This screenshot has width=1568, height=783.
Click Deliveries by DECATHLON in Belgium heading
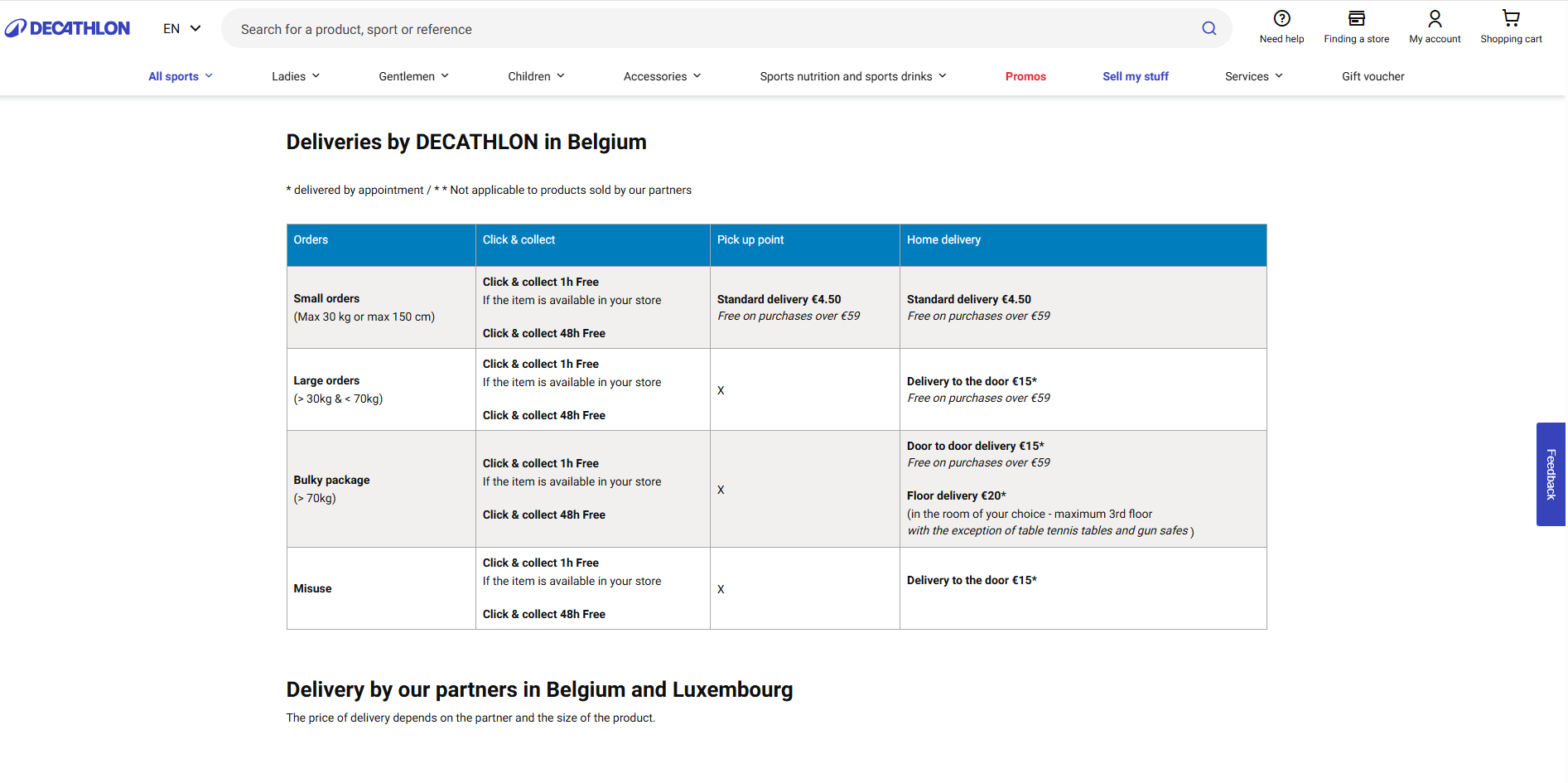(466, 142)
